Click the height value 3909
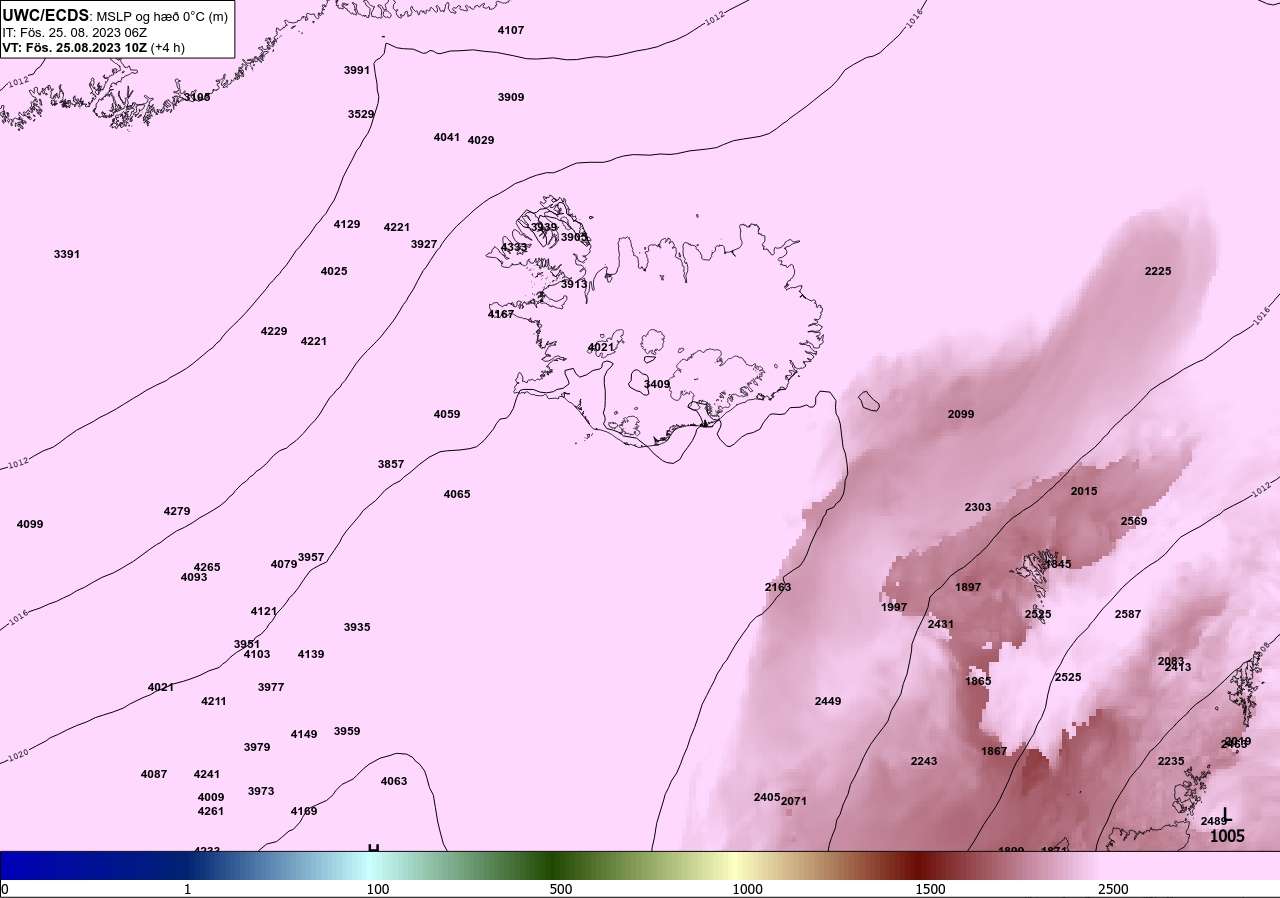Viewport: 1280px width, 898px height. (511, 97)
